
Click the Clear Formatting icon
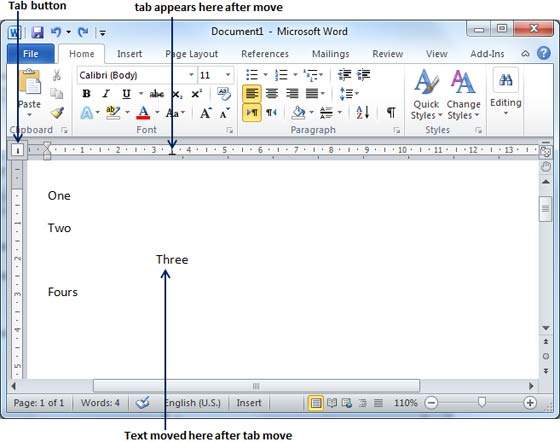pos(224,94)
